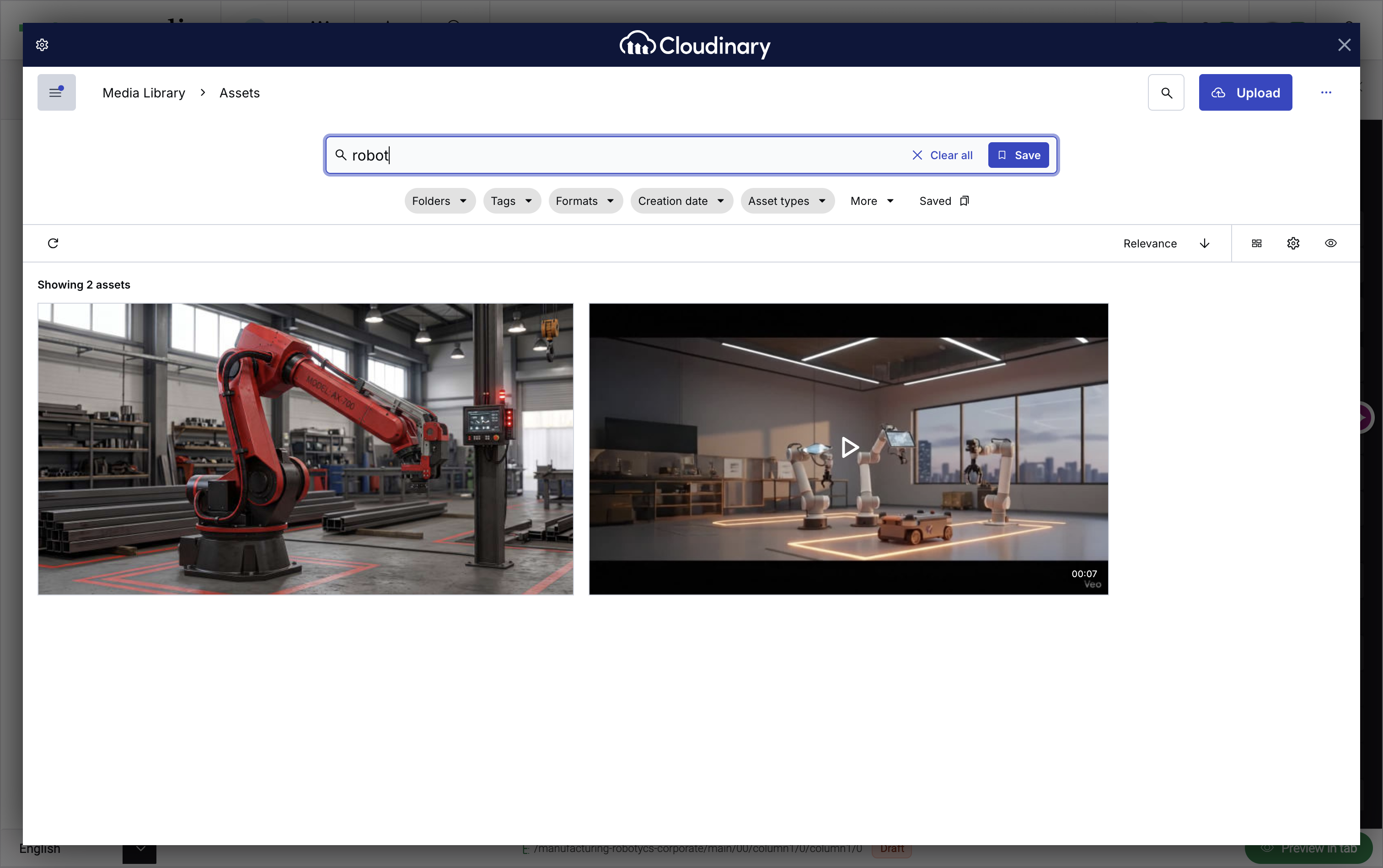Open the Tags filter dropdown
Viewport: 1383px width, 868px height.
(512, 201)
